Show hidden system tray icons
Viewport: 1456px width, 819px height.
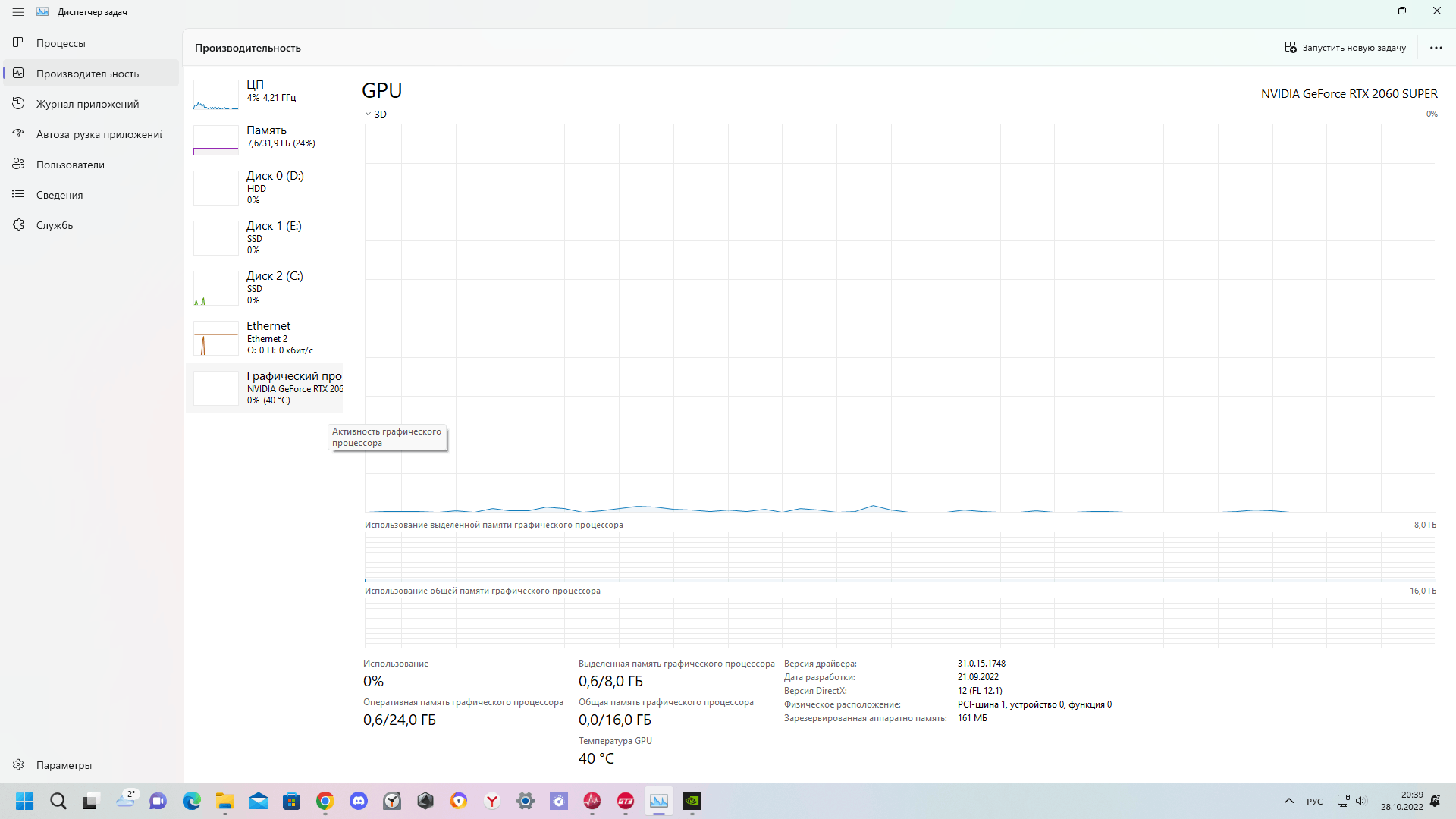click(1289, 801)
